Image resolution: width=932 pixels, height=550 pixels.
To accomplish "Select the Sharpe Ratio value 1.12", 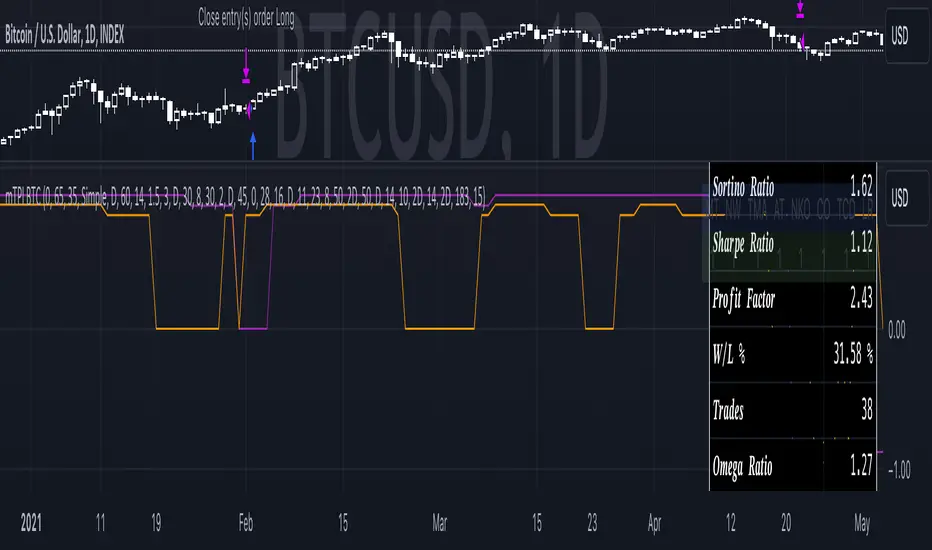I will (x=861, y=242).
